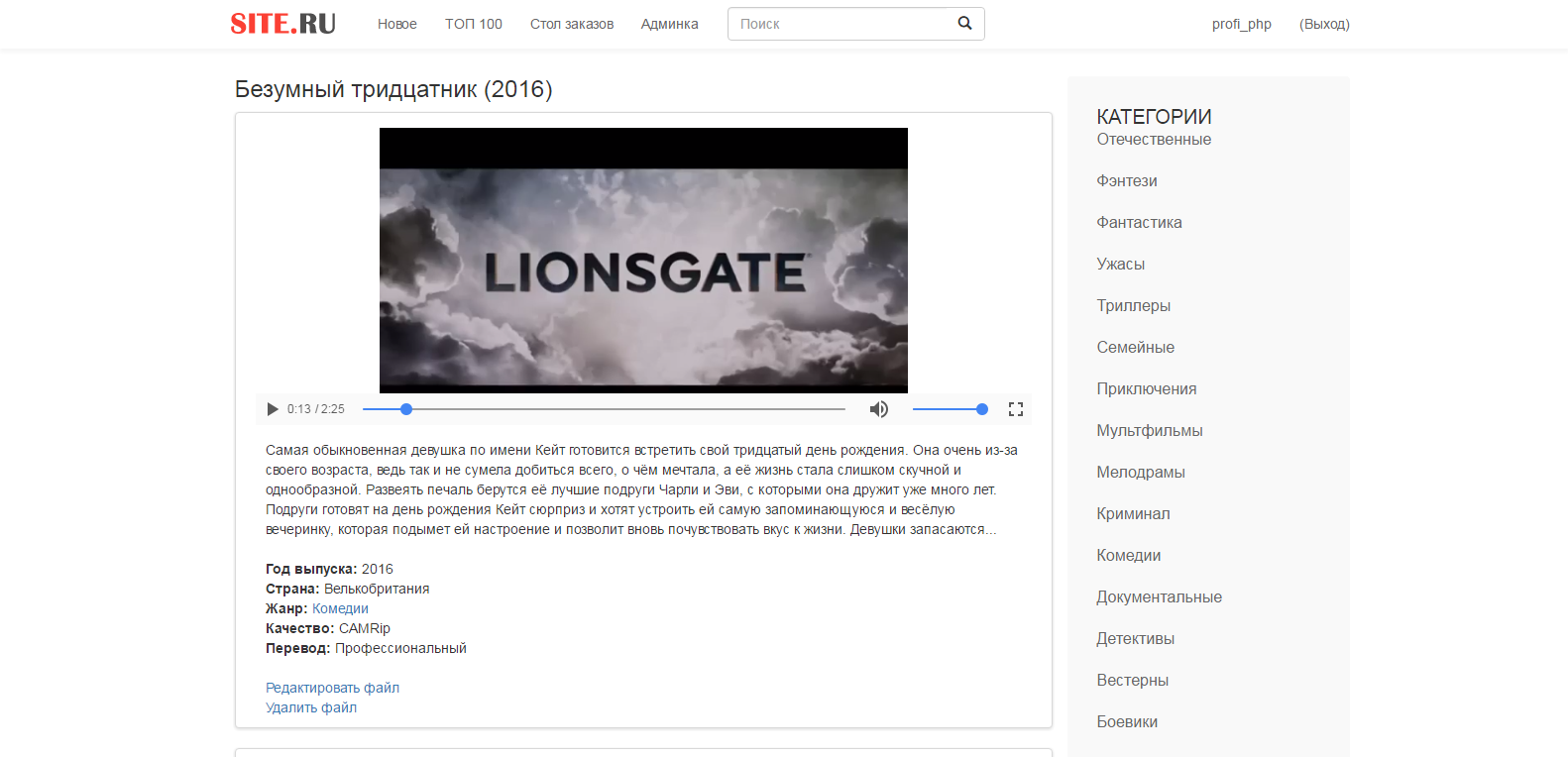
Task: Play the video trailer
Action: 273,409
